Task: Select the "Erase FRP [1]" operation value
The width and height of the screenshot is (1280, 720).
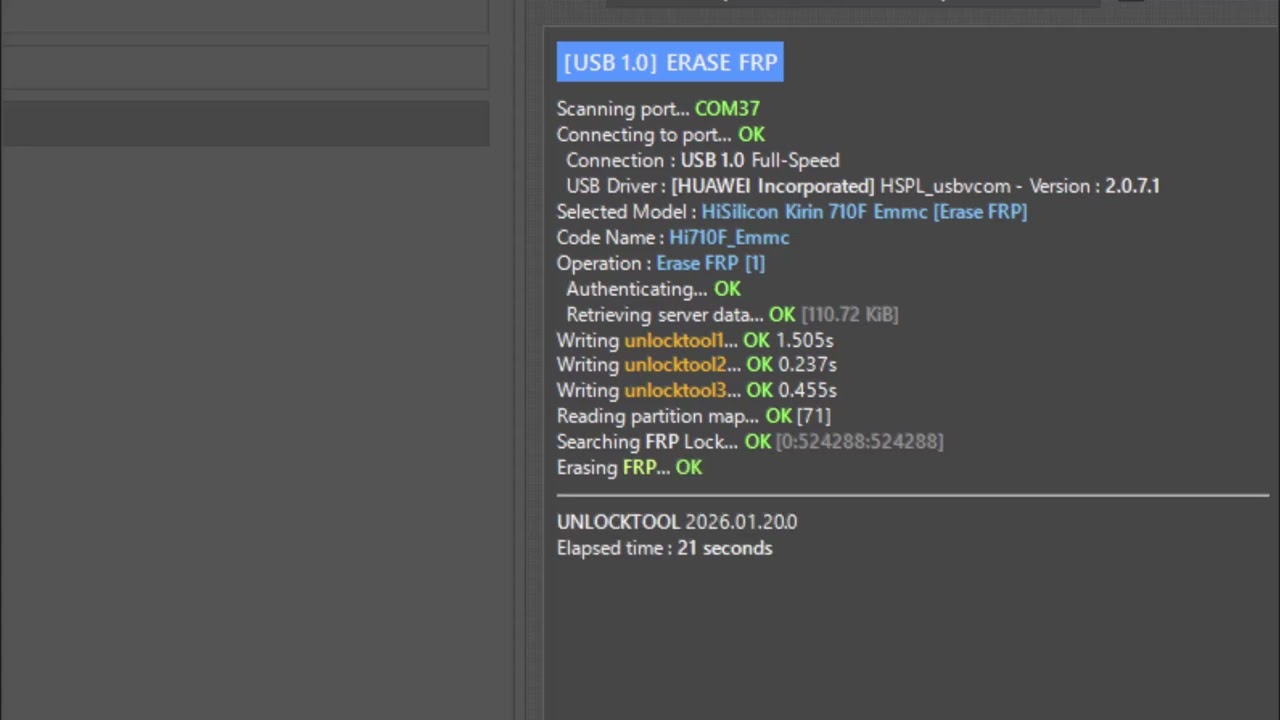Action: click(710, 263)
